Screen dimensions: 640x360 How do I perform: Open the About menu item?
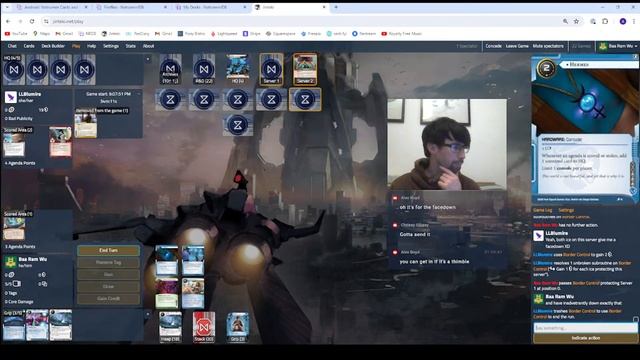click(149, 46)
